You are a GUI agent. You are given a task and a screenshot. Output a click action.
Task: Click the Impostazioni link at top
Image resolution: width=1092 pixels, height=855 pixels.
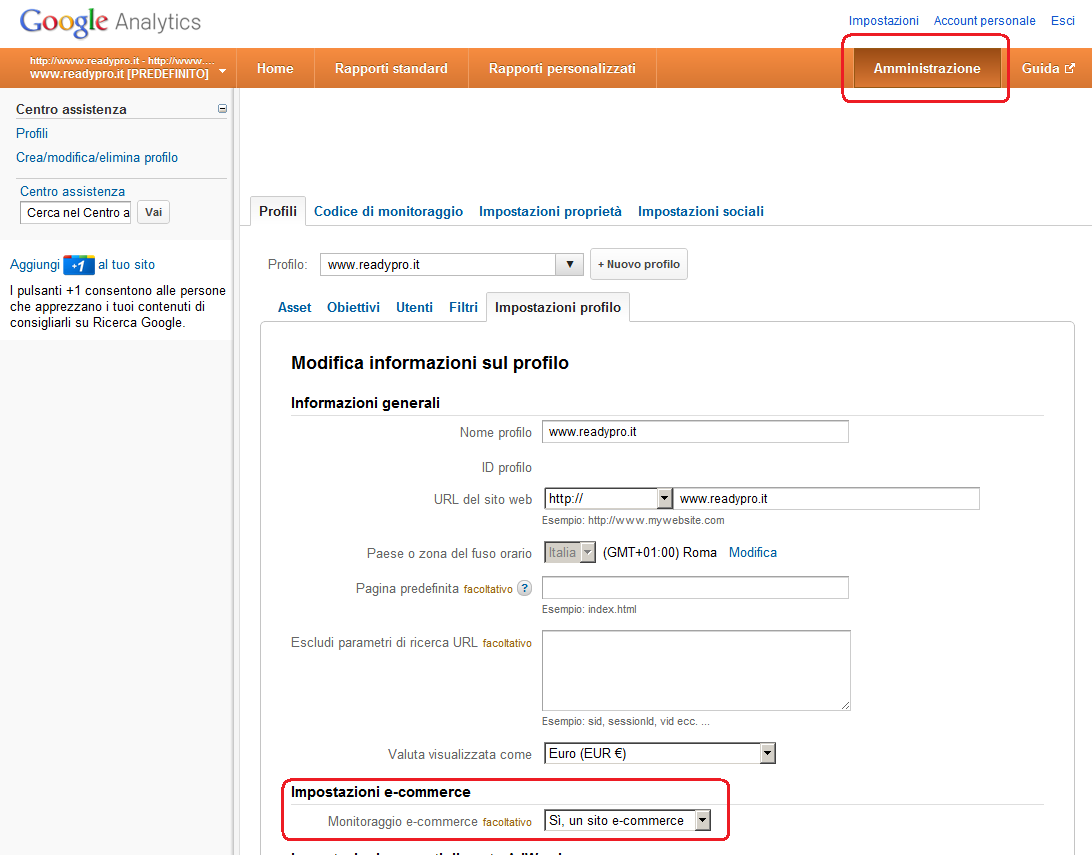coord(883,21)
